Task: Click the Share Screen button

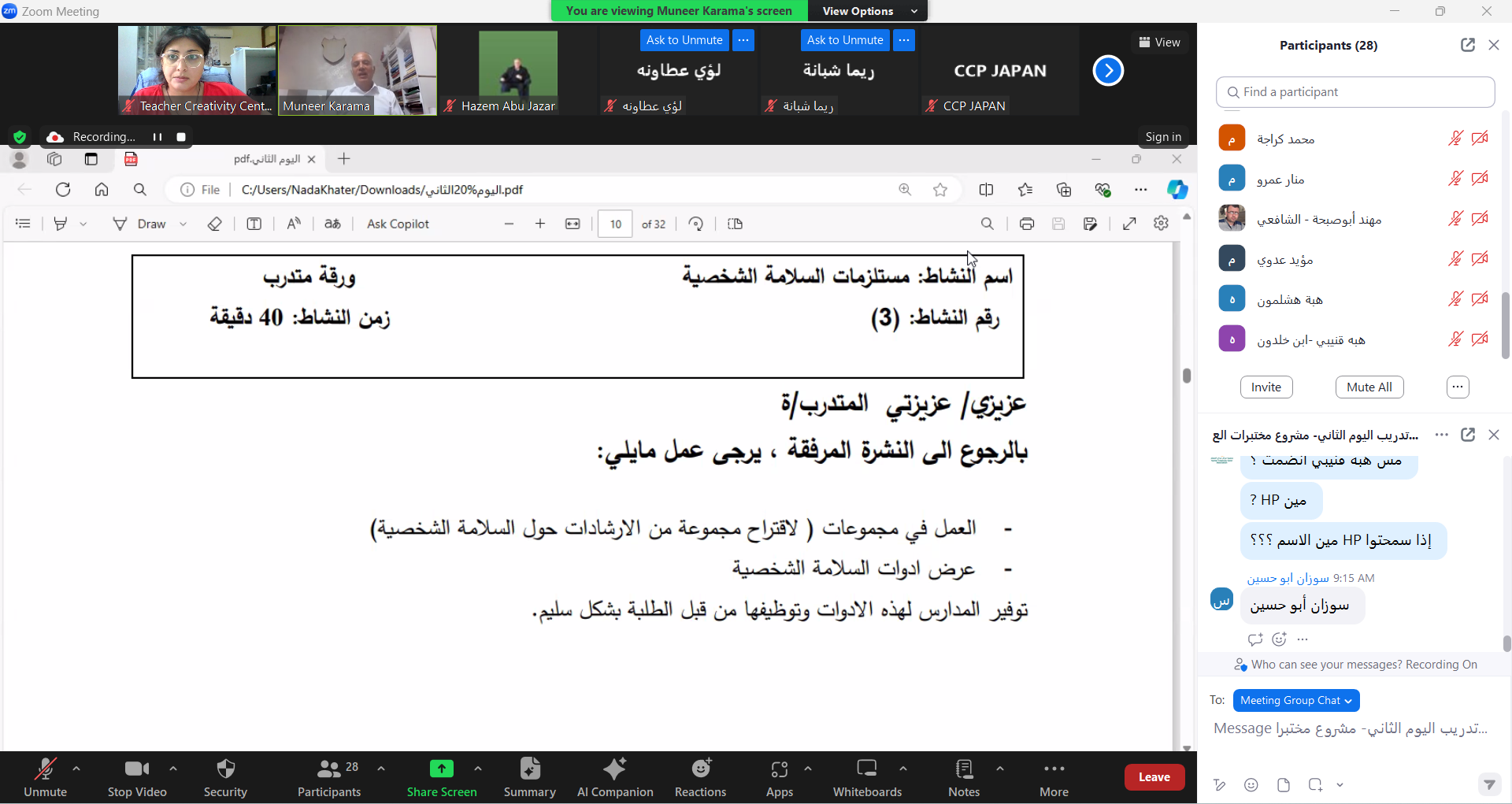Action: 441,776
